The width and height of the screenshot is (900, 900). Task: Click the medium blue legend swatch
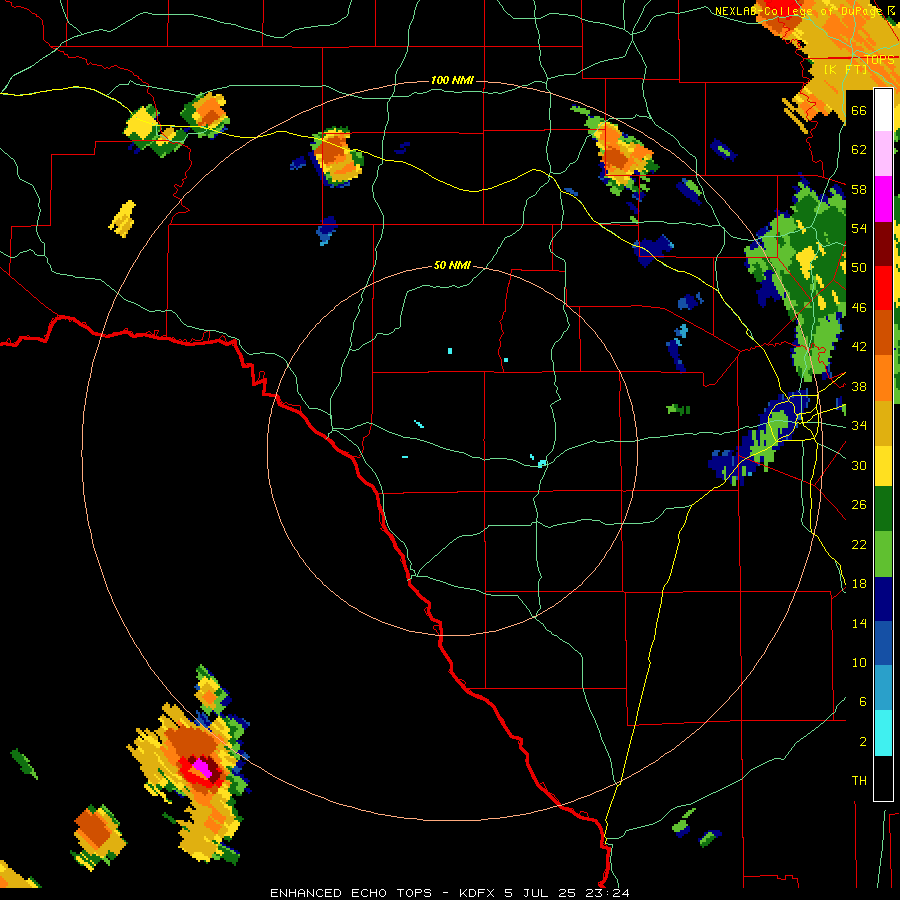tap(883, 643)
